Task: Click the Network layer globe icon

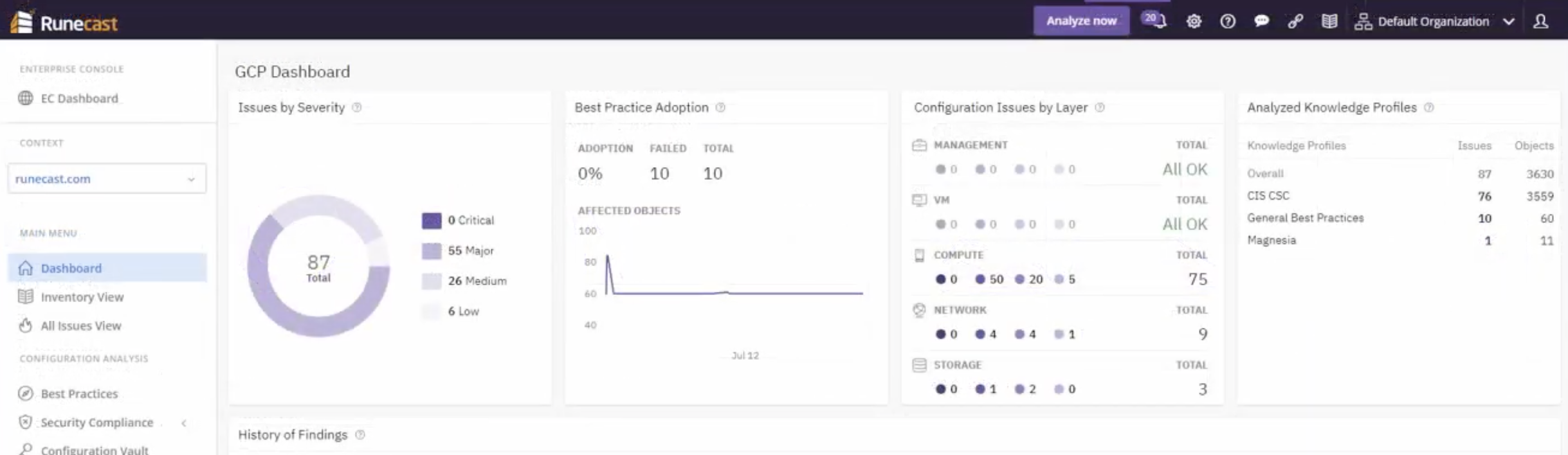Action: click(x=919, y=310)
